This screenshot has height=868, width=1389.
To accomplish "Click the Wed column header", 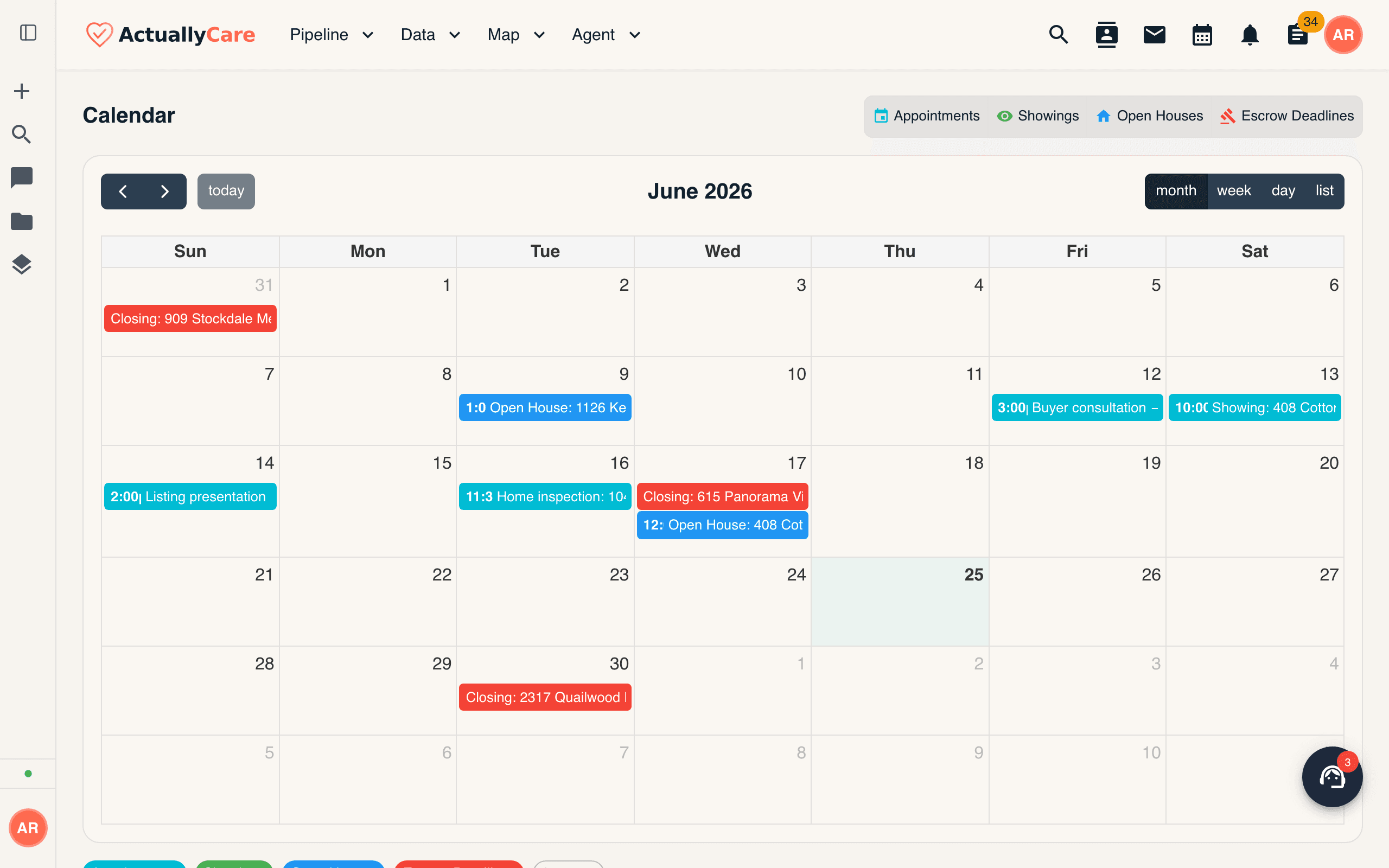I will click(x=723, y=251).
